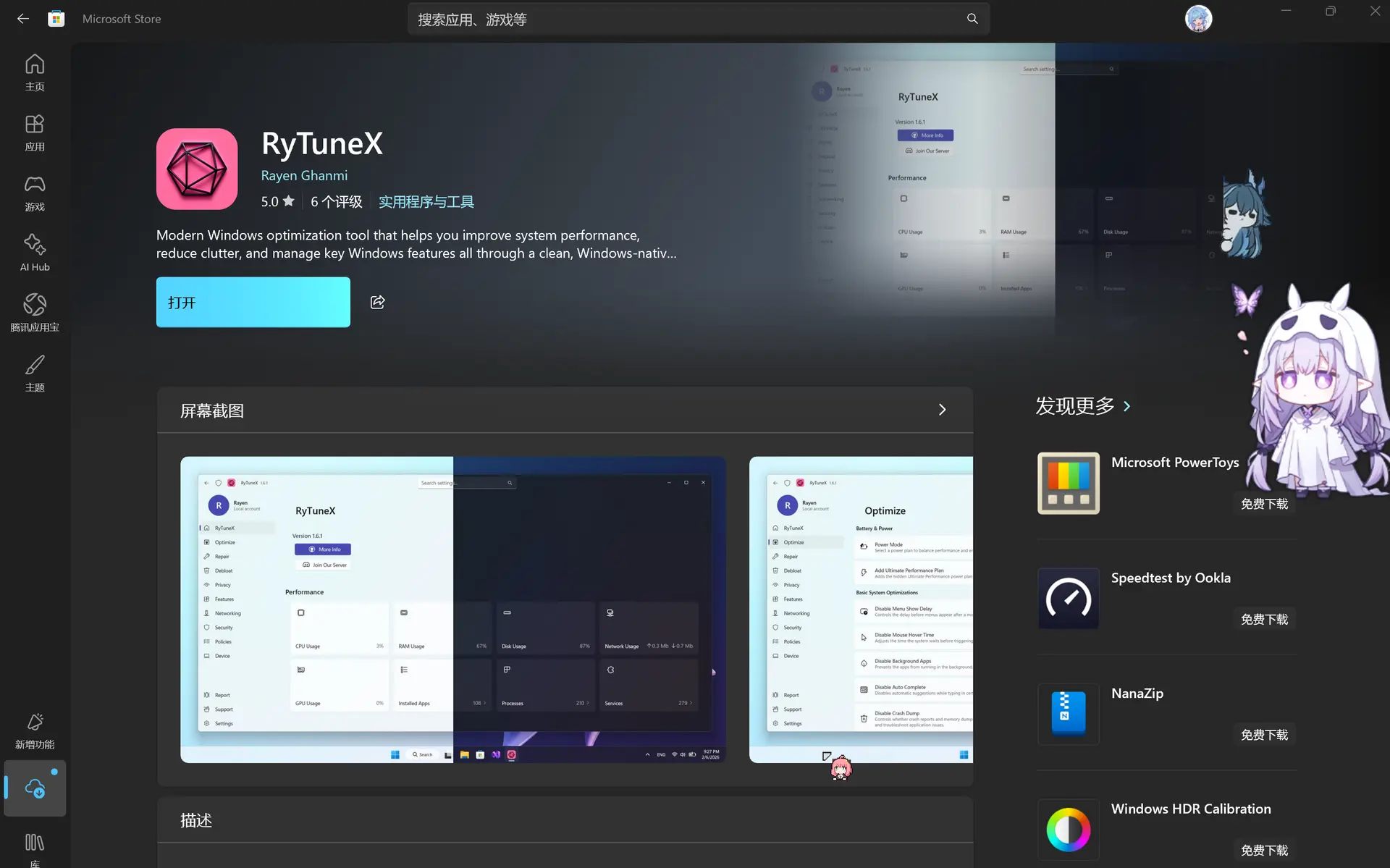Download NanaZip for free
Viewport: 1390px width, 868px height.
[x=1264, y=735]
